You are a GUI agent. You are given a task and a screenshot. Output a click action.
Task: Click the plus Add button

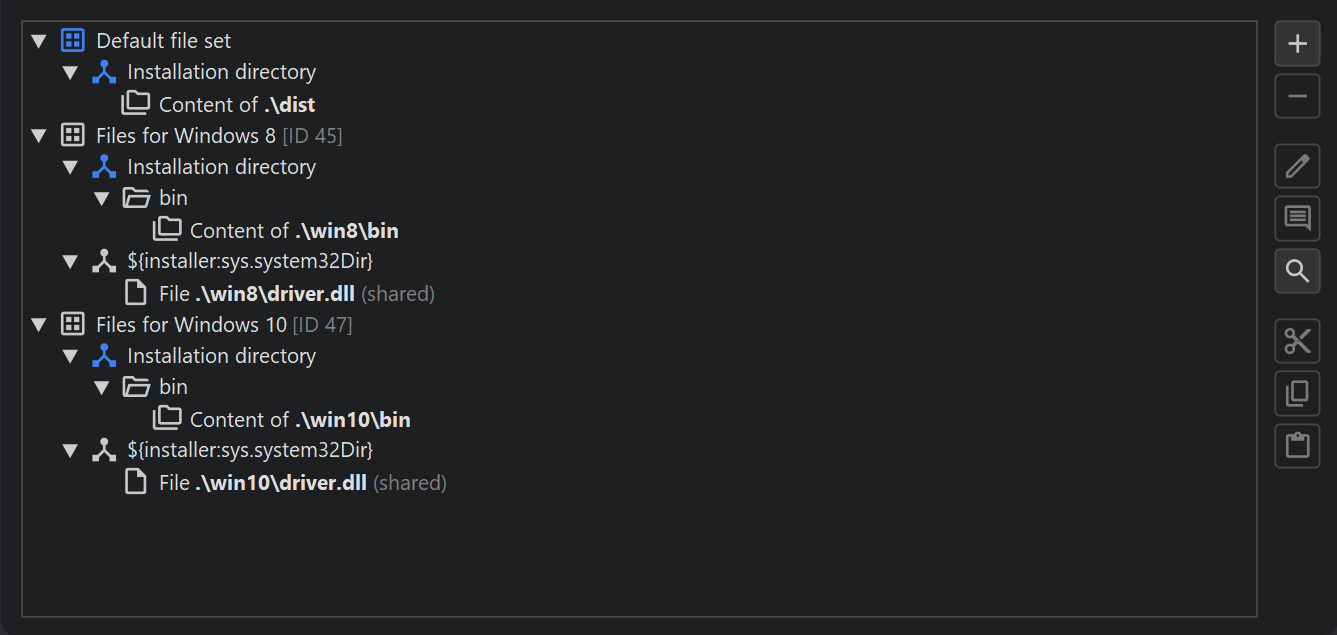tap(1297, 44)
